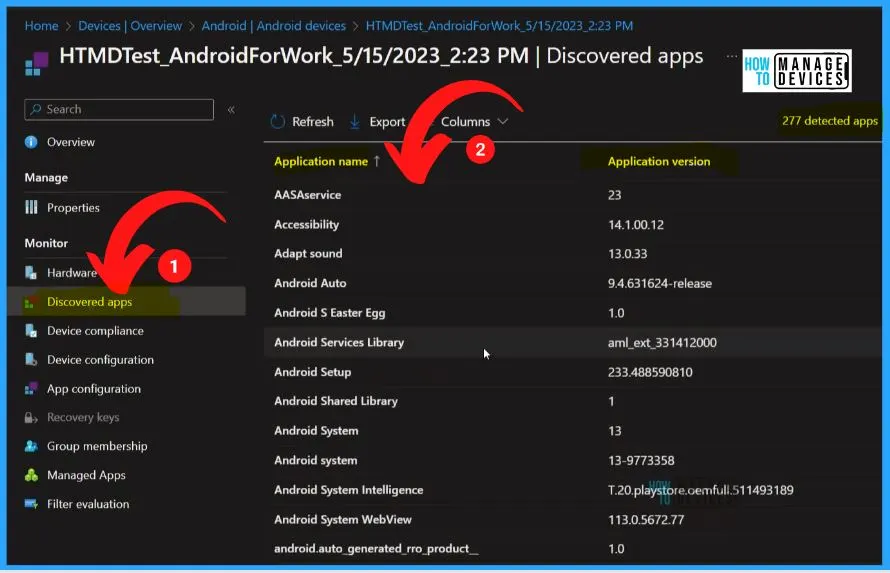Select the Android Shared Library row
This screenshot has width=890, height=573.
573,401
